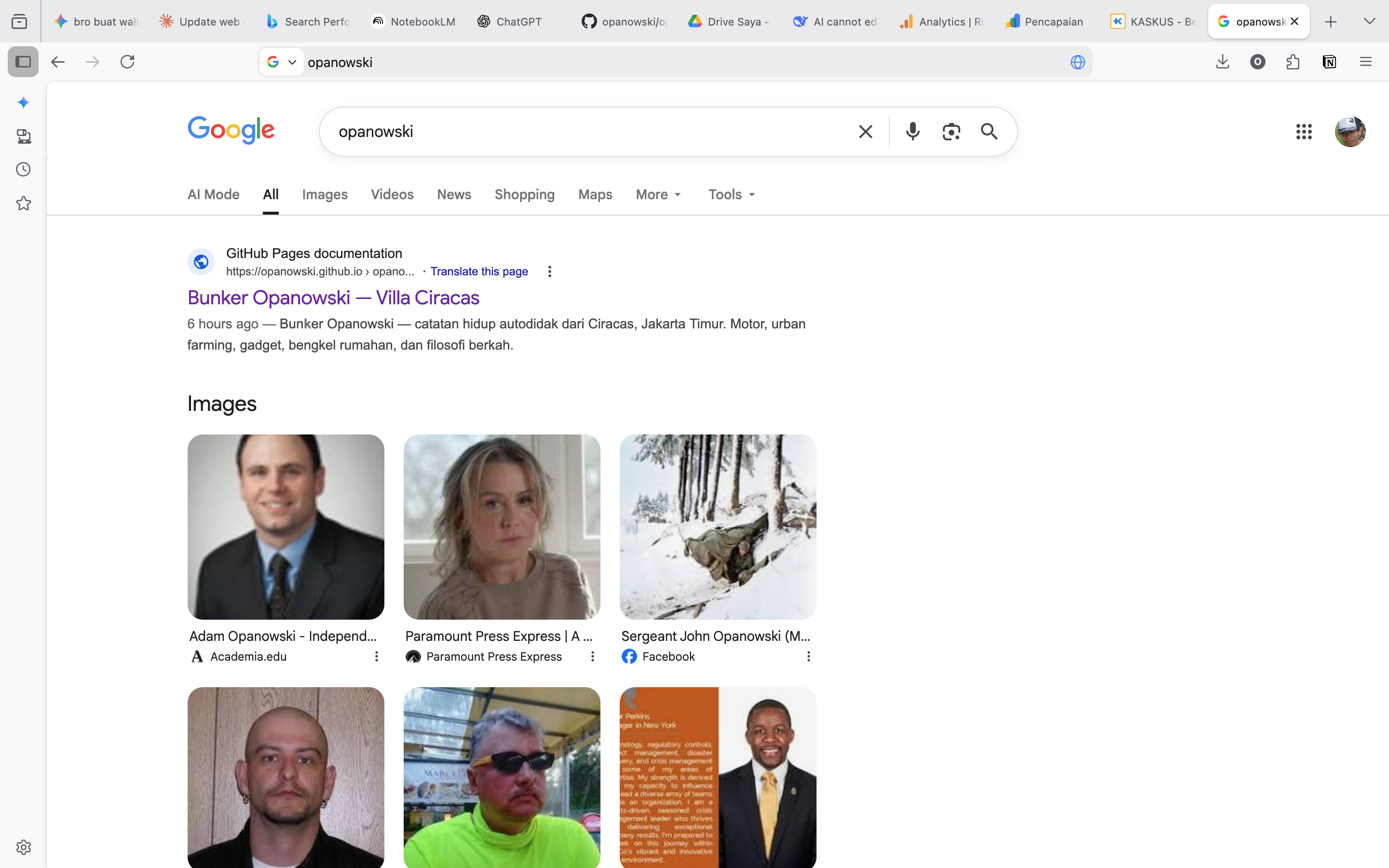Open the Google apps grid
The width and height of the screenshot is (1389, 868).
(x=1304, y=132)
